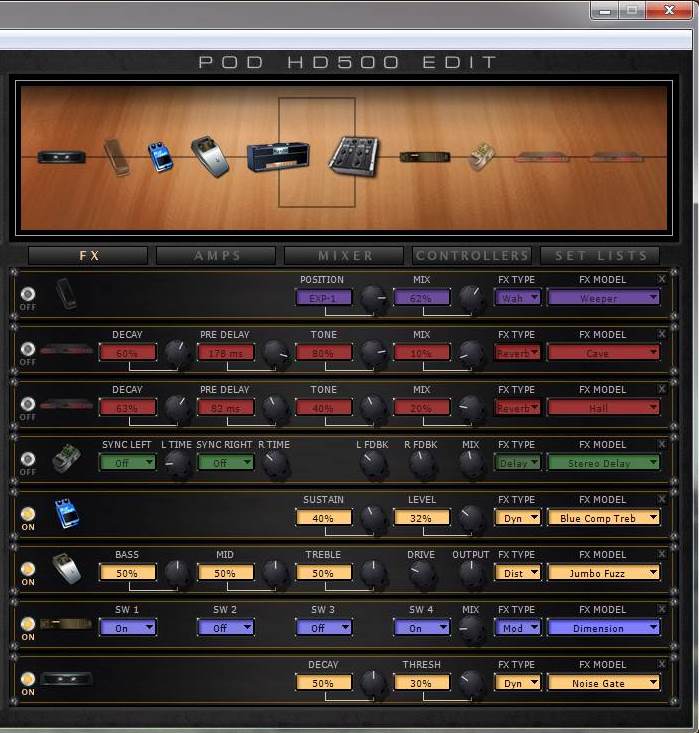Select the stereo delay pedal in signal chain
The width and height of the screenshot is (699, 733).
tap(482, 157)
